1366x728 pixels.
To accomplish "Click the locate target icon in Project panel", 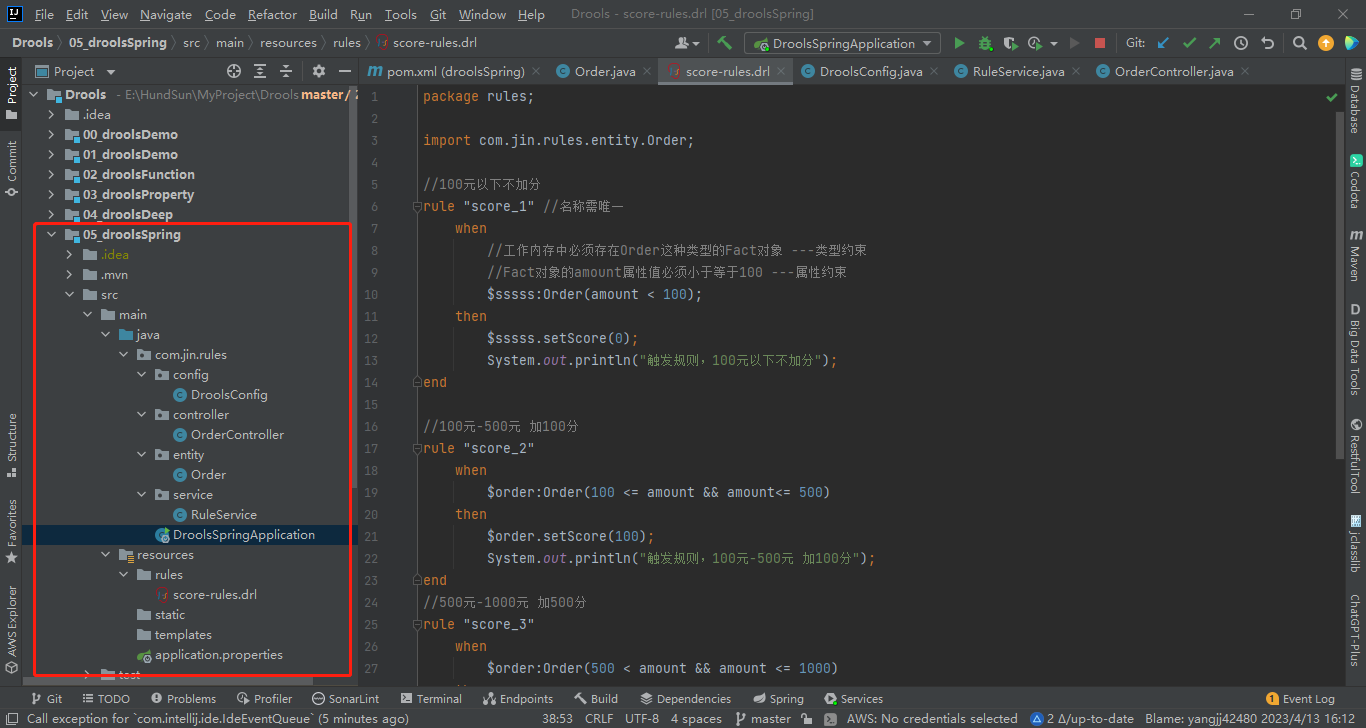I will tap(234, 71).
